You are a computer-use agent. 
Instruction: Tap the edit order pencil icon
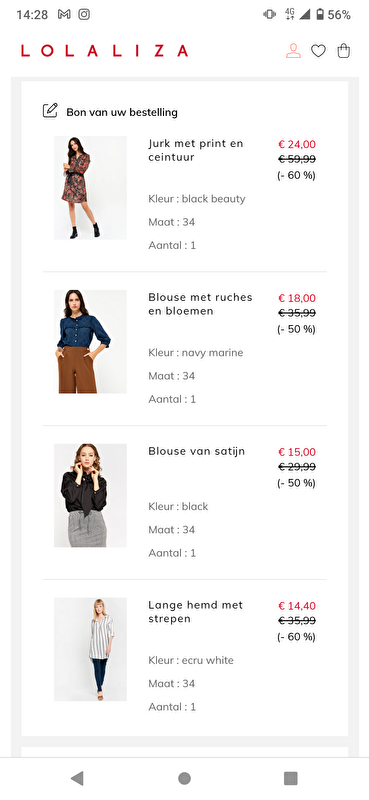[50, 111]
